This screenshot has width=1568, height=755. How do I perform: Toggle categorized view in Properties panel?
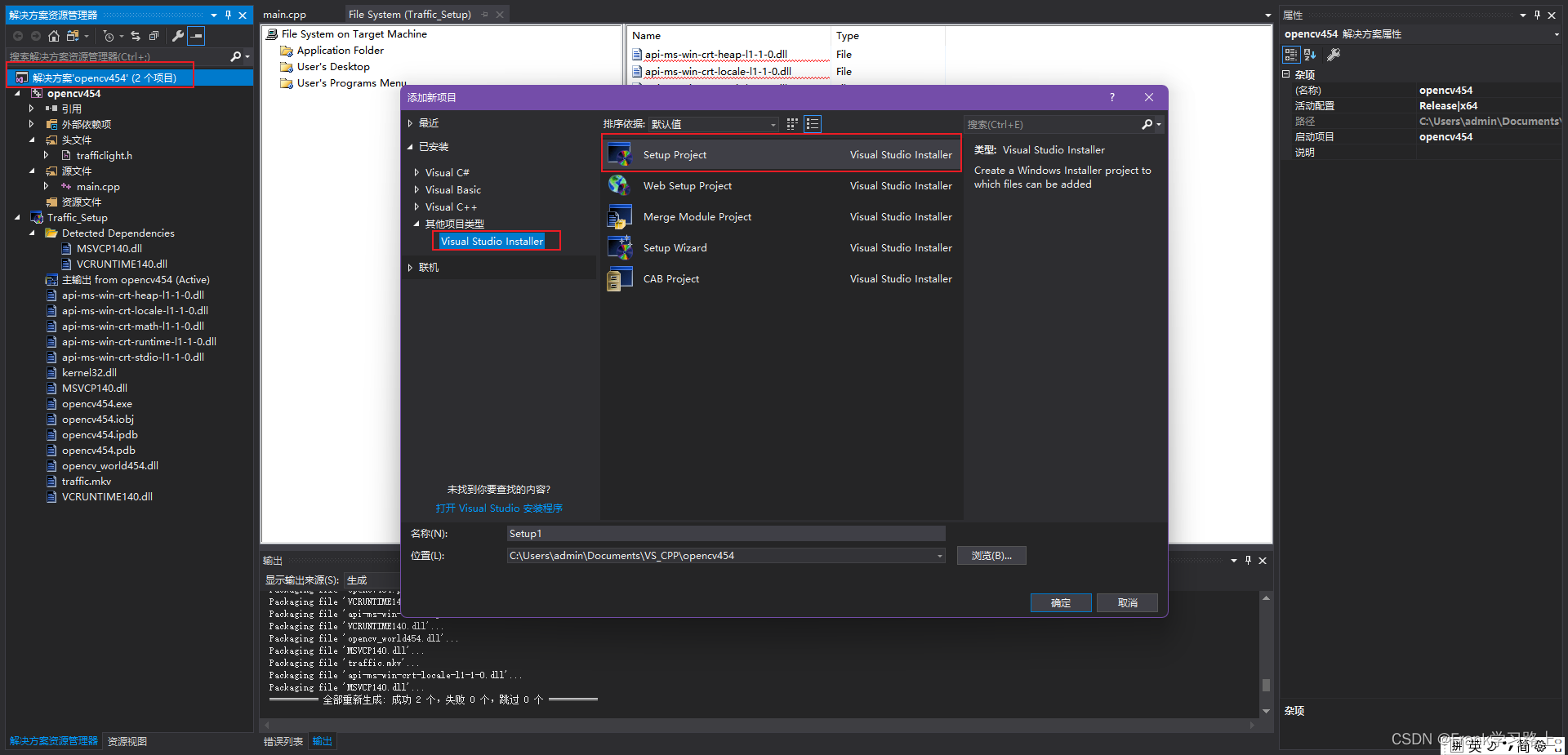(x=1291, y=55)
